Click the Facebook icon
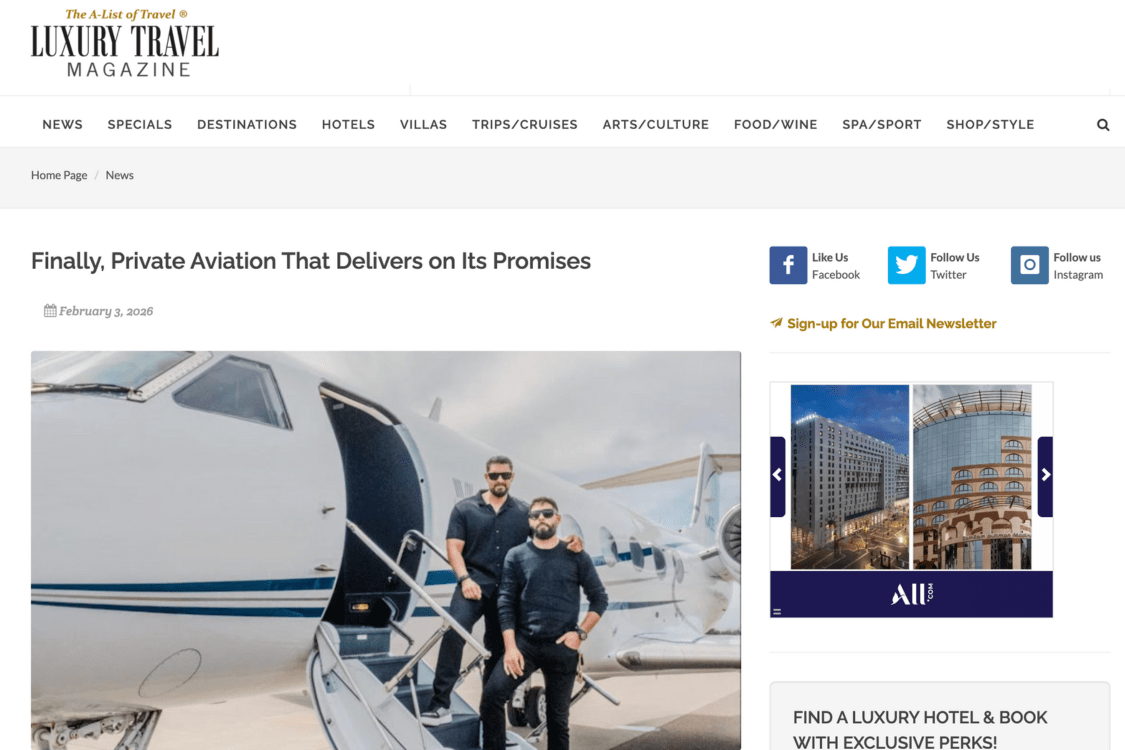The height and width of the screenshot is (750, 1125). [x=788, y=266]
